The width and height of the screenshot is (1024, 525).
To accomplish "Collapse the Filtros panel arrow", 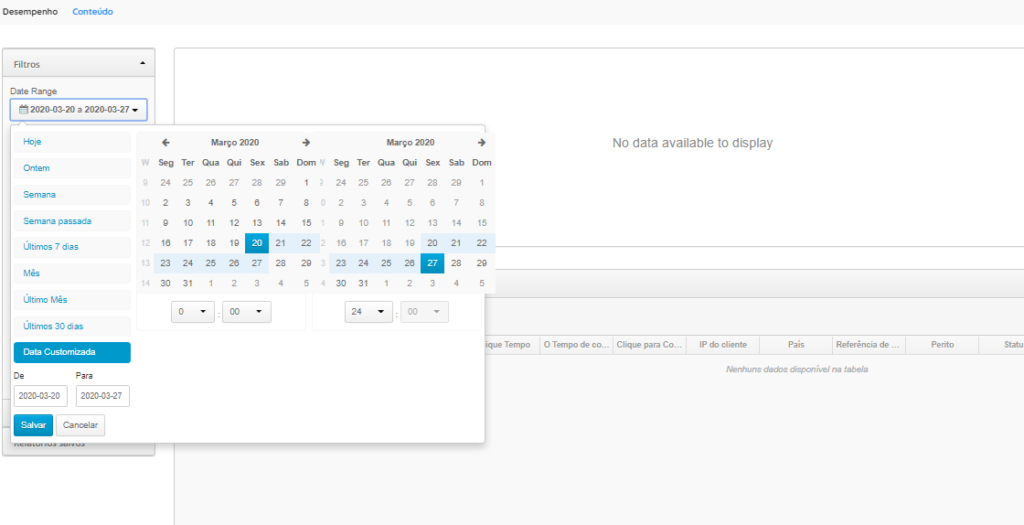I will click(x=142, y=63).
